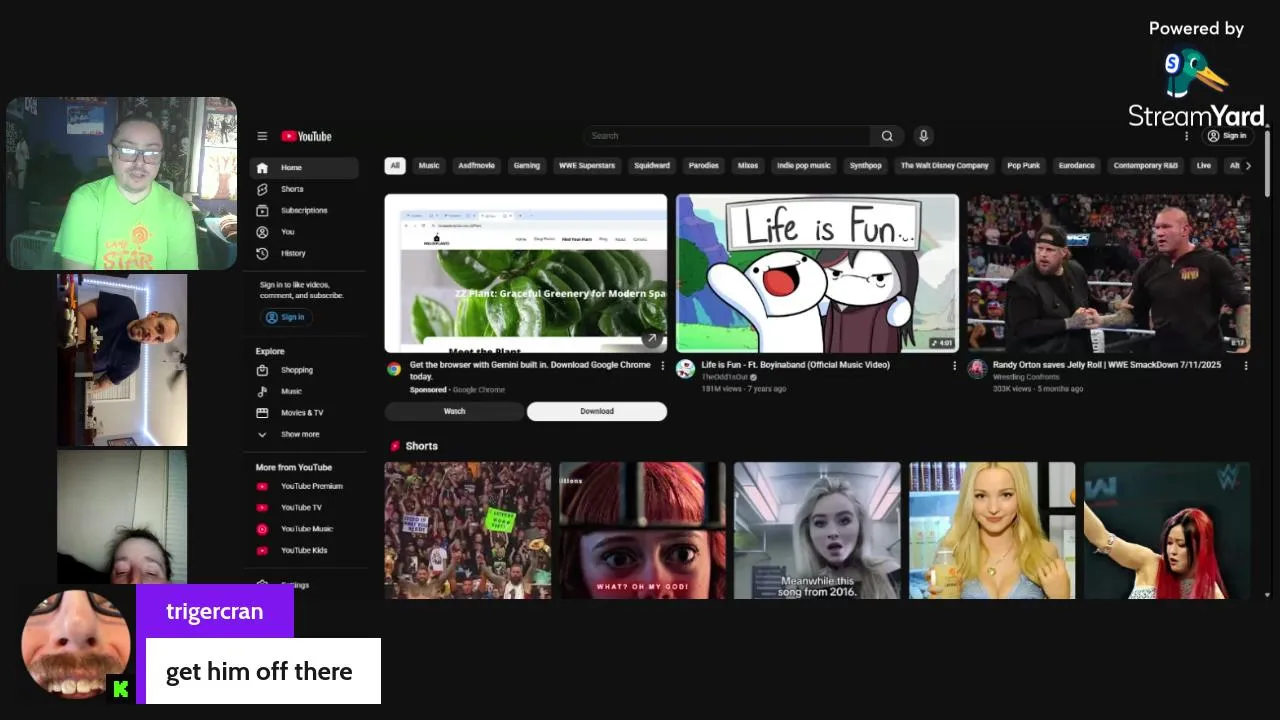Click the Download button on ad
The image size is (1280, 720).
(597, 411)
